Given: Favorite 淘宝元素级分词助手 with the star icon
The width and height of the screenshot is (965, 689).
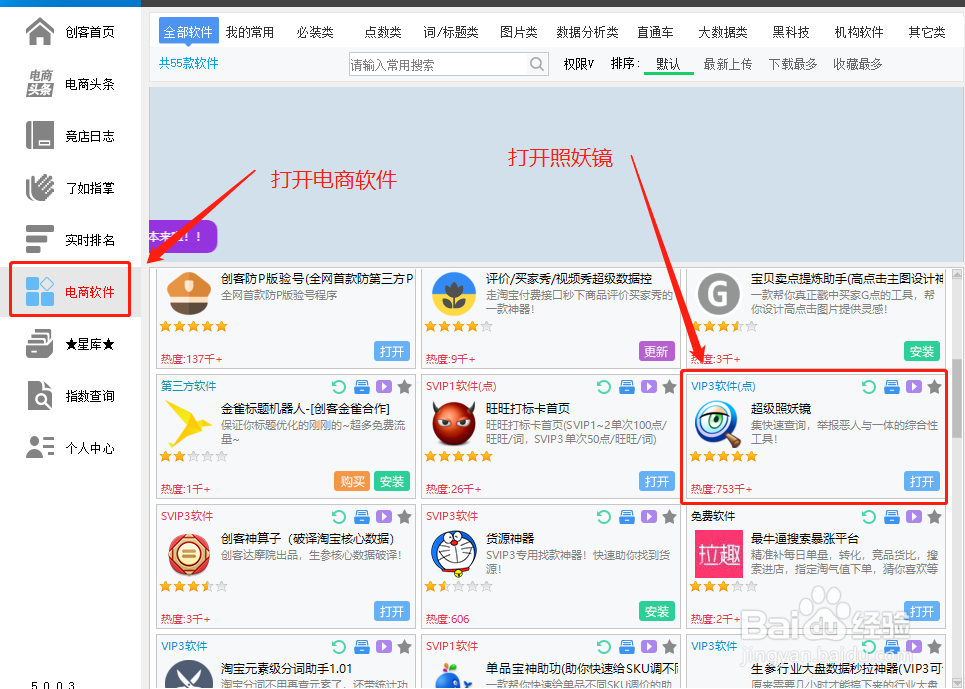Looking at the screenshot, I should [404, 647].
